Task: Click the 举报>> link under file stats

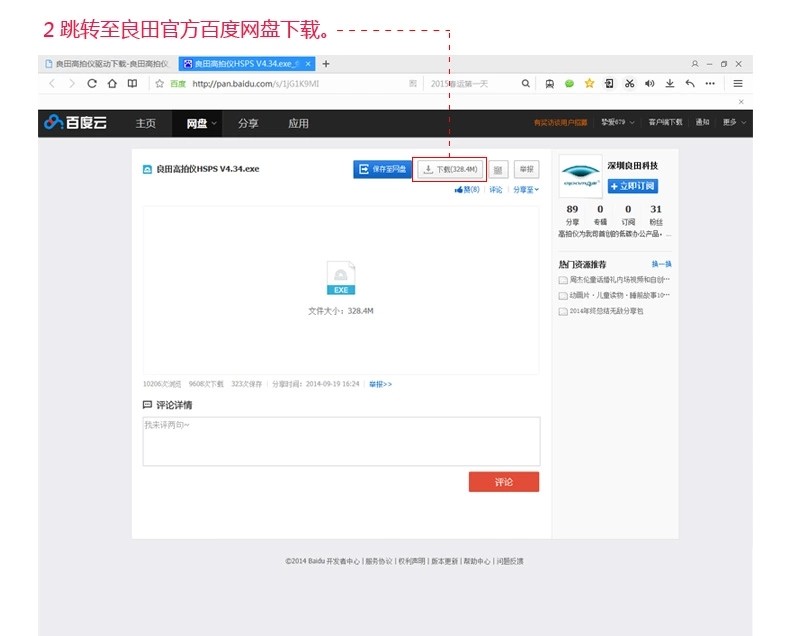Action: pos(380,384)
